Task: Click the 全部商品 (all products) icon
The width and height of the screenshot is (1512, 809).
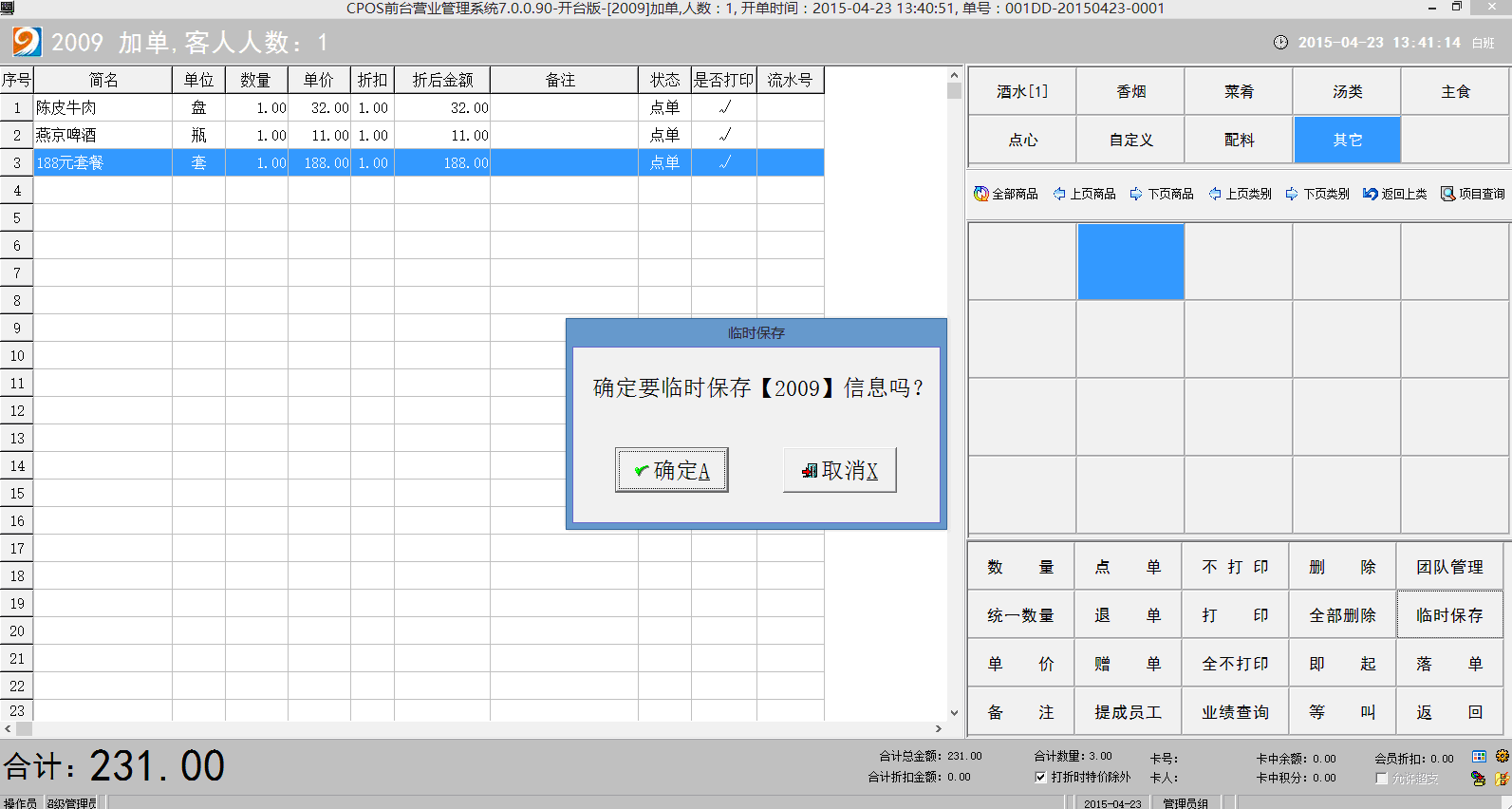Action: pyautogui.click(x=981, y=194)
